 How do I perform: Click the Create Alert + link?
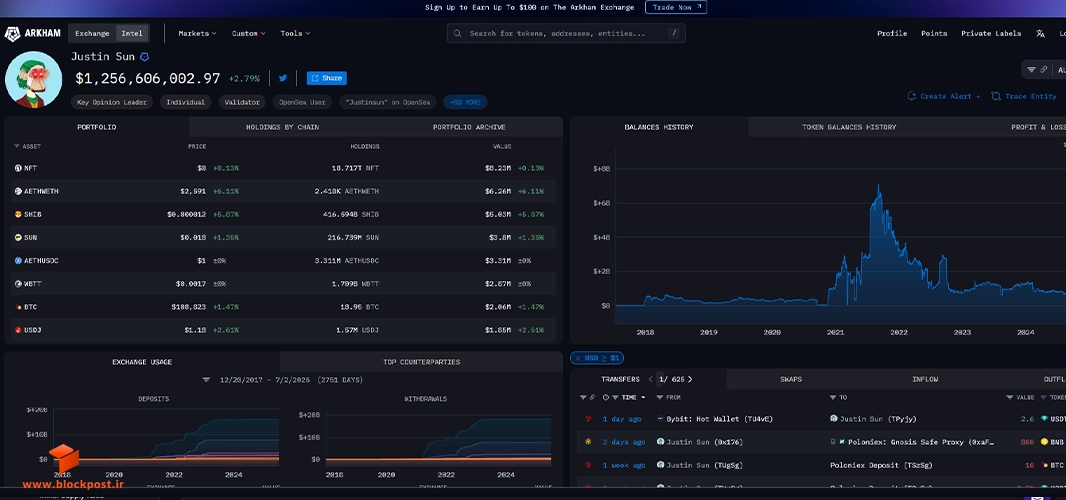[944, 97]
